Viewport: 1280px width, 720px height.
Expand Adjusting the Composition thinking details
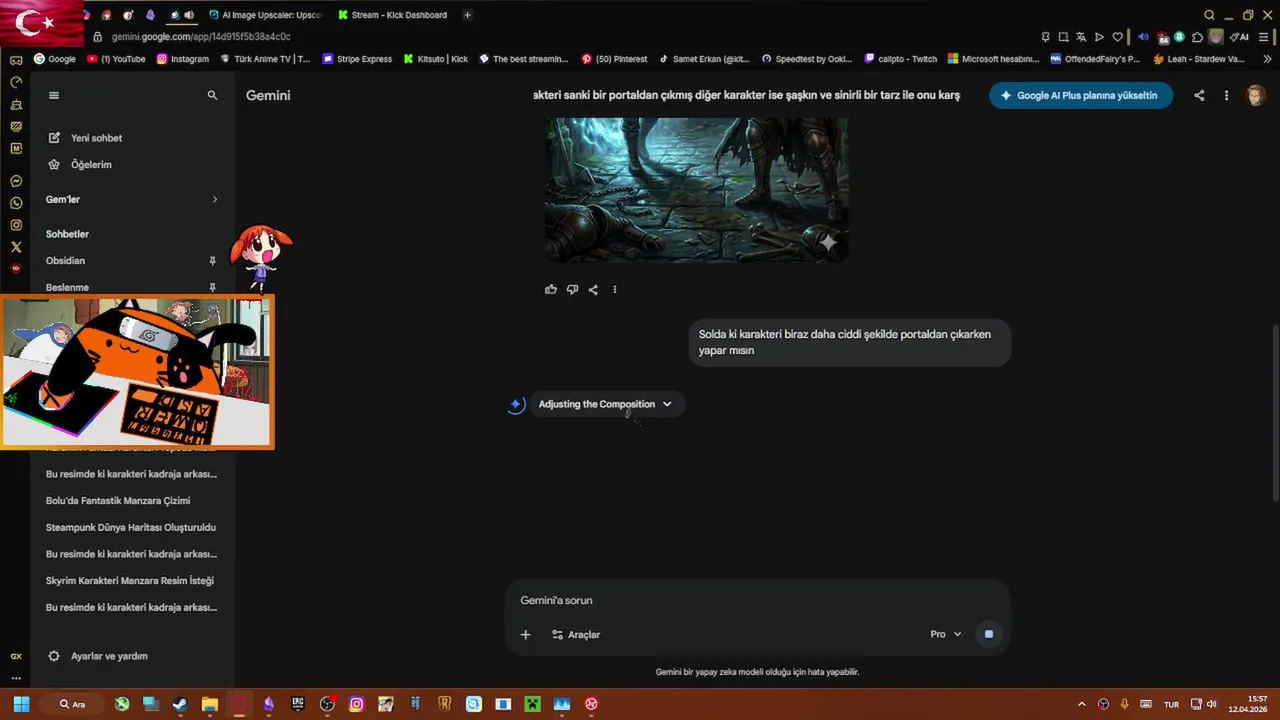click(606, 404)
